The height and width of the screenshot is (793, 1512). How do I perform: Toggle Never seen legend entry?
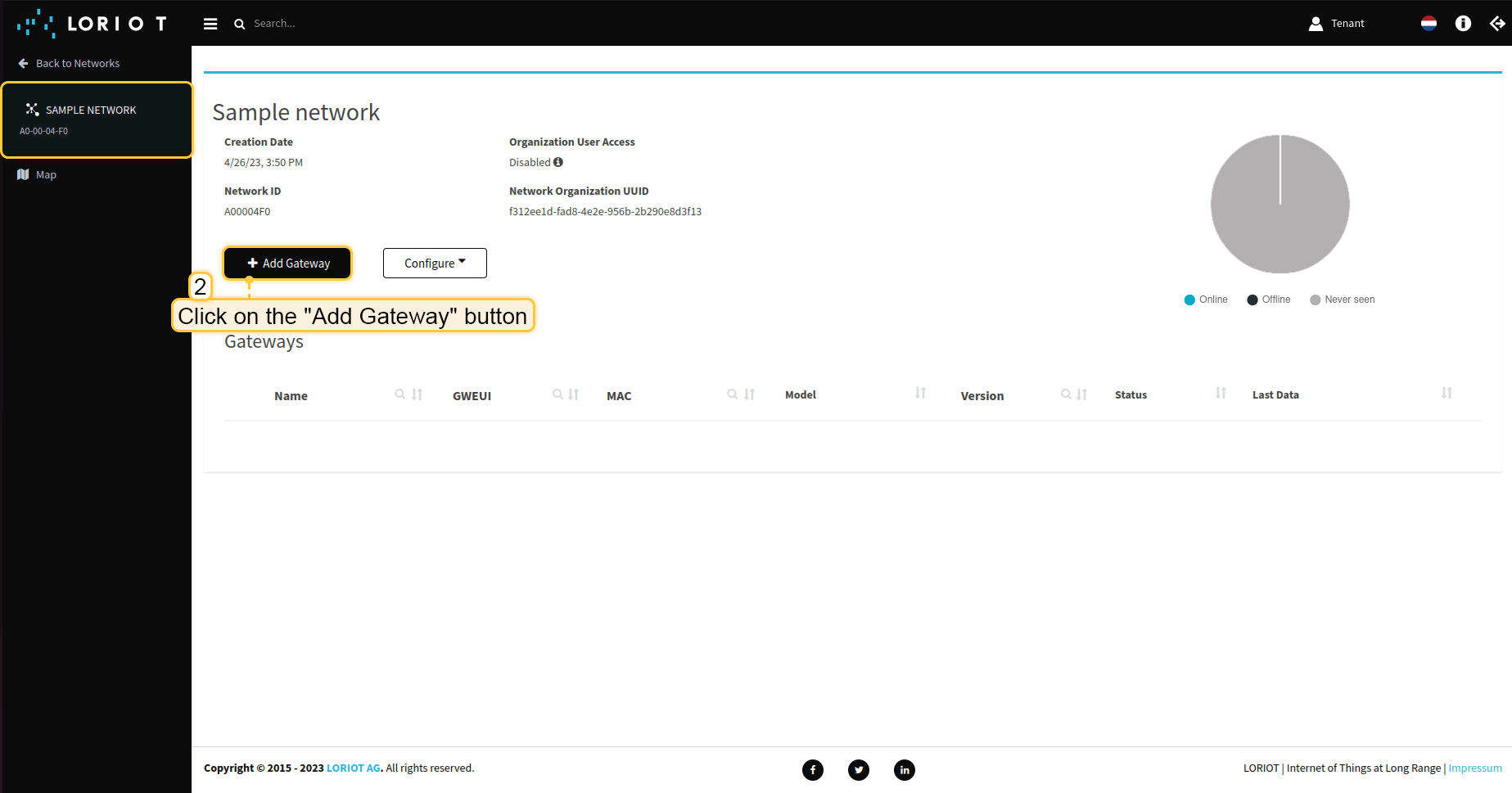point(1342,300)
